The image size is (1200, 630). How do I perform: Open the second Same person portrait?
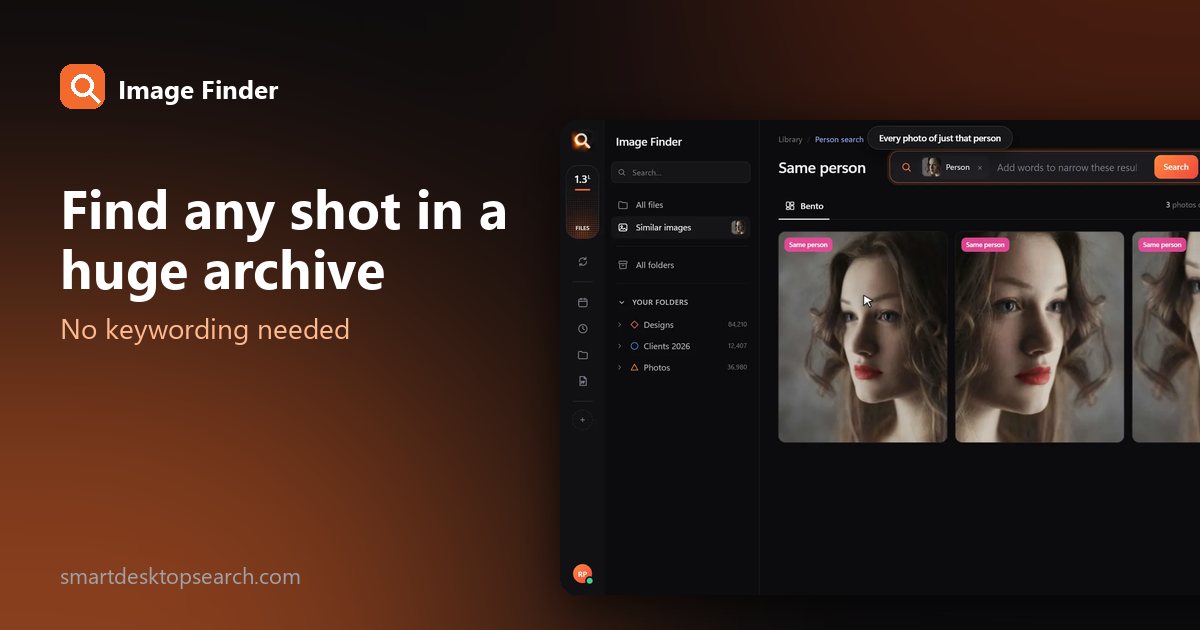[1039, 337]
